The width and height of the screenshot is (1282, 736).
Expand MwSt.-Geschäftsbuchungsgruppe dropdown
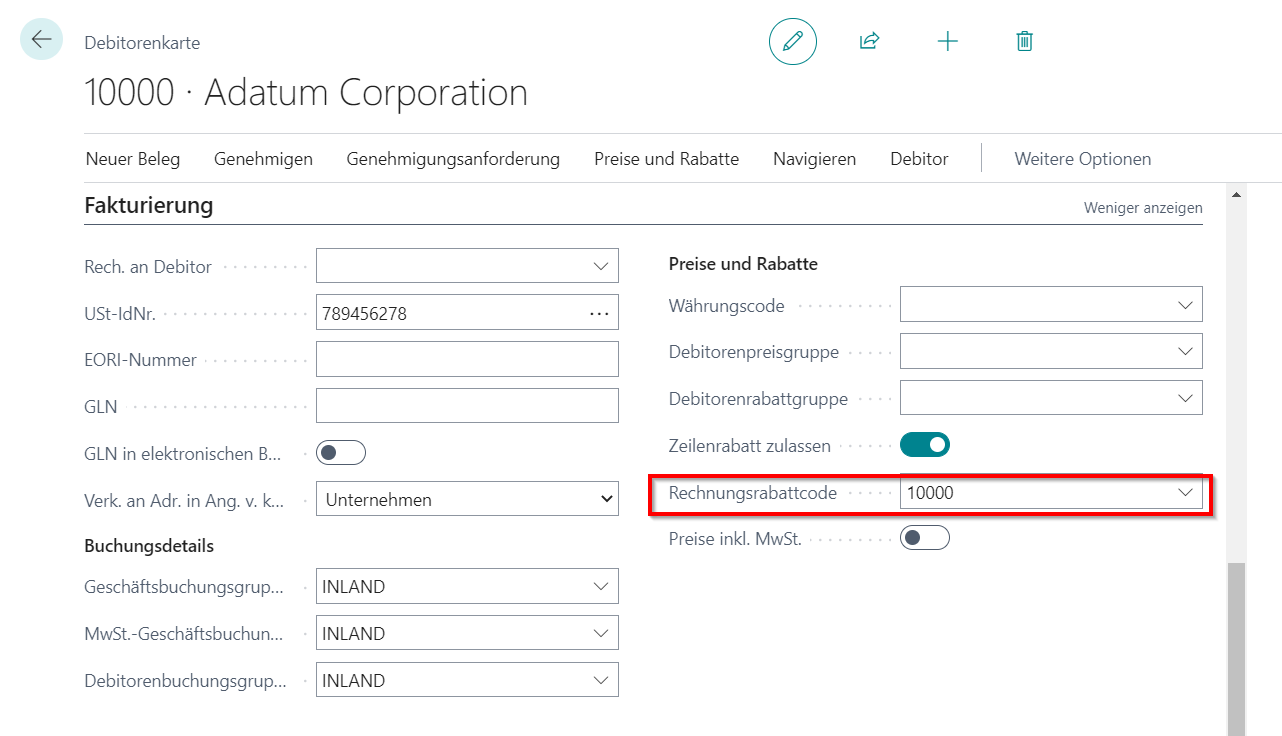(600, 634)
